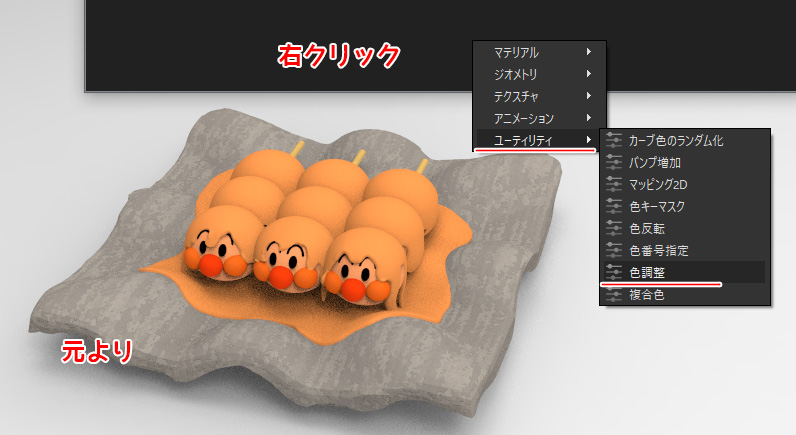Click the 複合色 utility node icon
The width and height of the screenshot is (796, 435).
point(614,294)
